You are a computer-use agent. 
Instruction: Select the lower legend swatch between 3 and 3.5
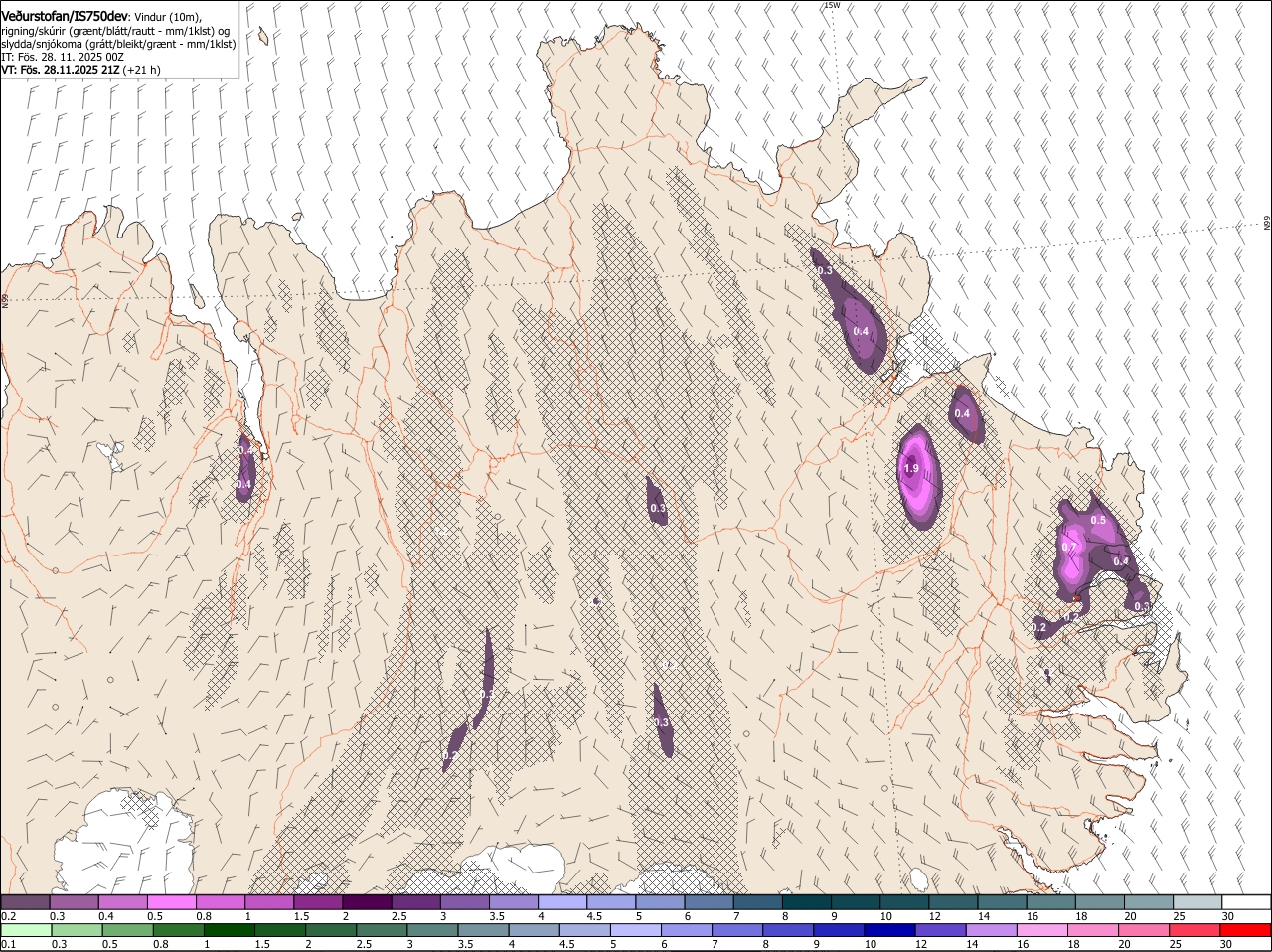(x=432, y=930)
